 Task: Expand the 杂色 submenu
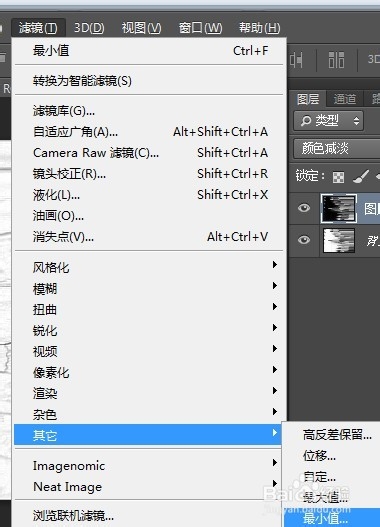pos(150,414)
